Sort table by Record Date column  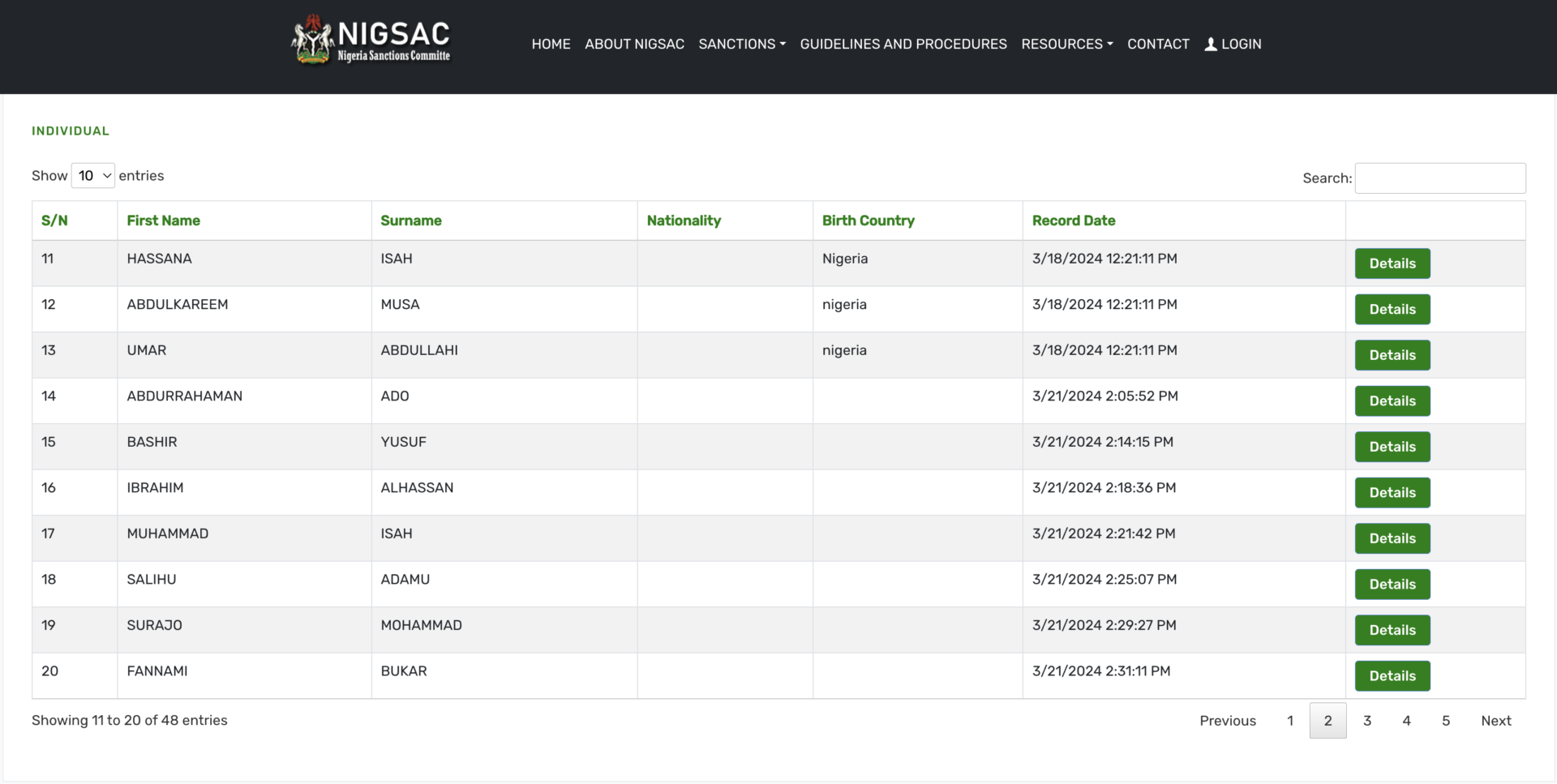tap(1073, 221)
